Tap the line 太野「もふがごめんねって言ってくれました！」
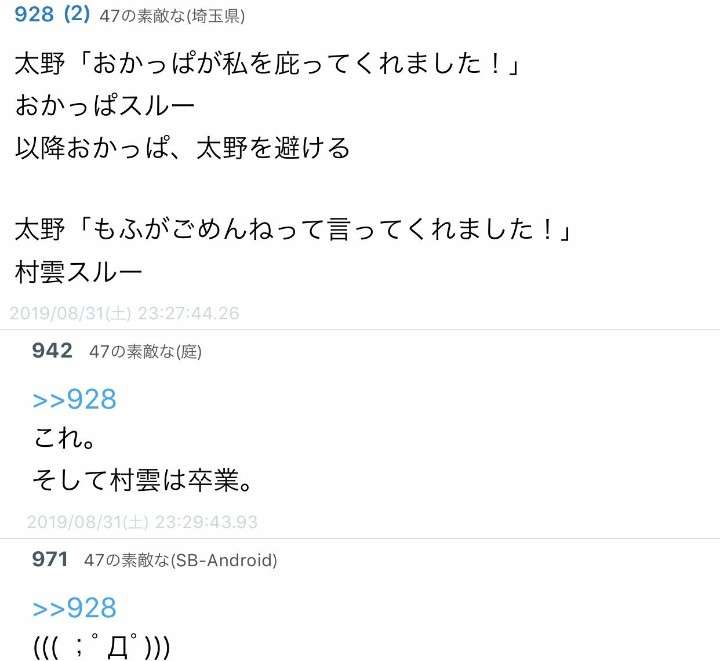Screen dimensions: 720x661 [293, 229]
